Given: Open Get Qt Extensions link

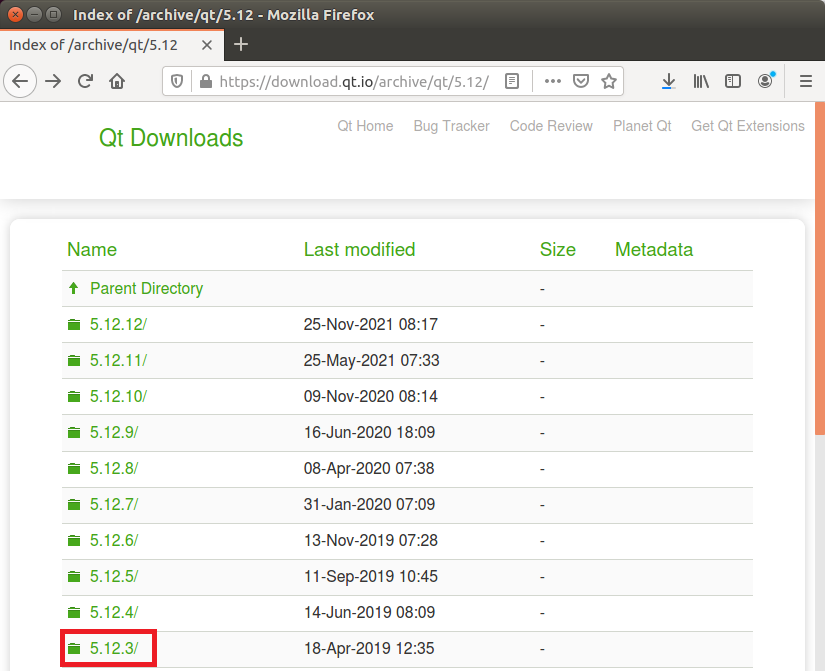Looking at the screenshot, I should coord(748,126).
